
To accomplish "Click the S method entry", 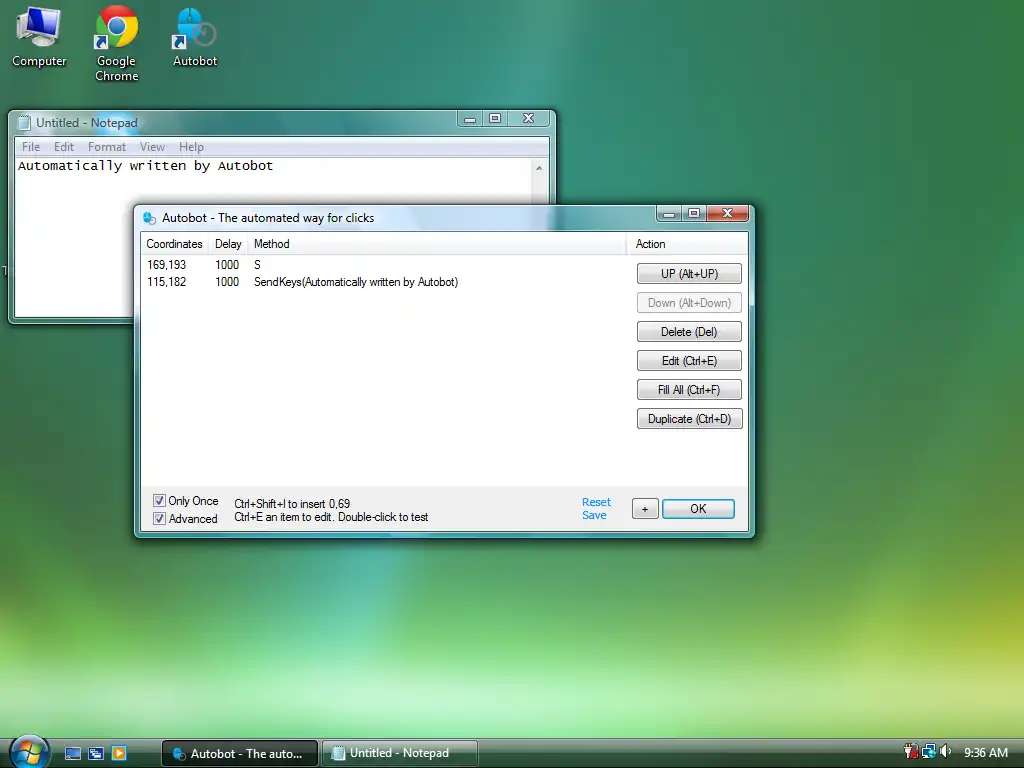I will click(257, 265).
